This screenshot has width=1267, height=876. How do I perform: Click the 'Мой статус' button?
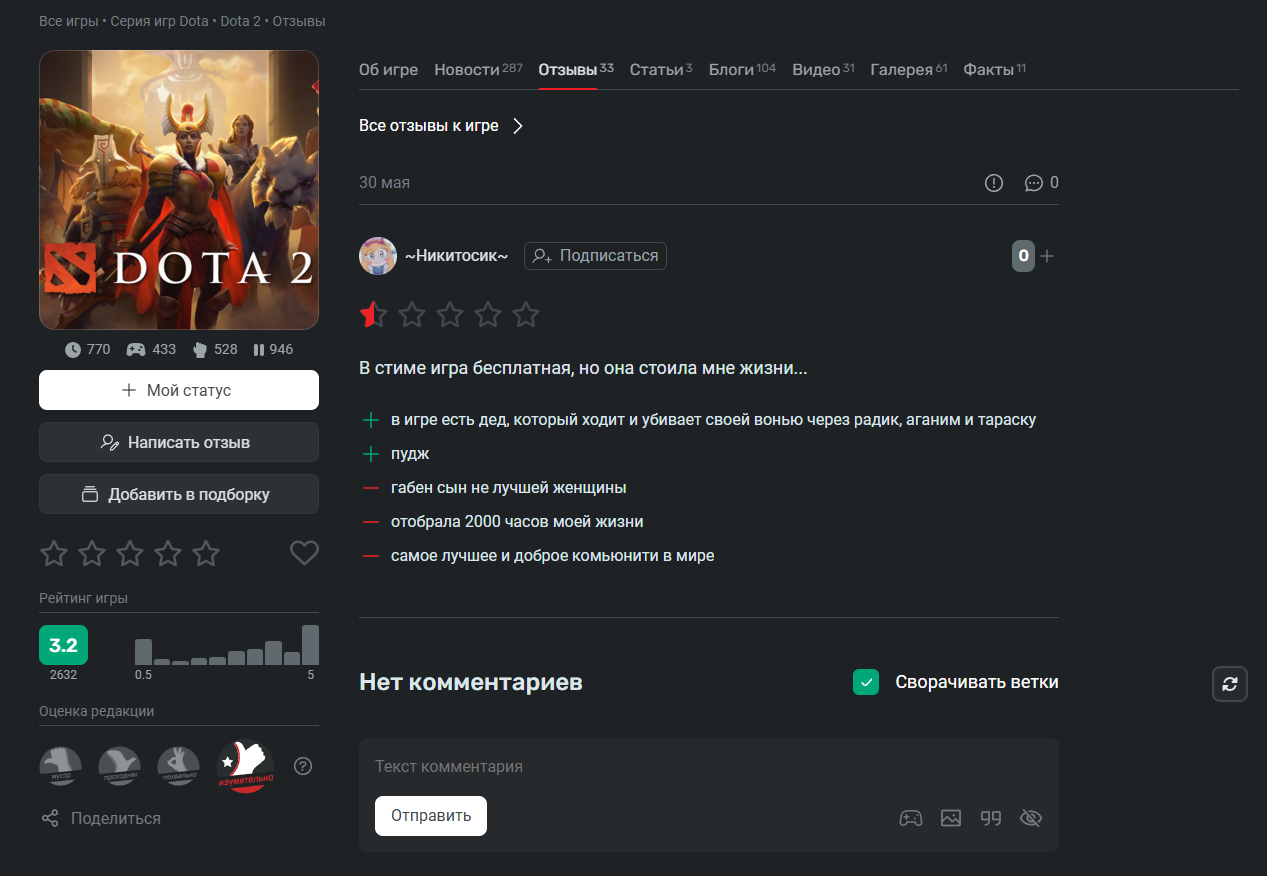pos(179,390)
